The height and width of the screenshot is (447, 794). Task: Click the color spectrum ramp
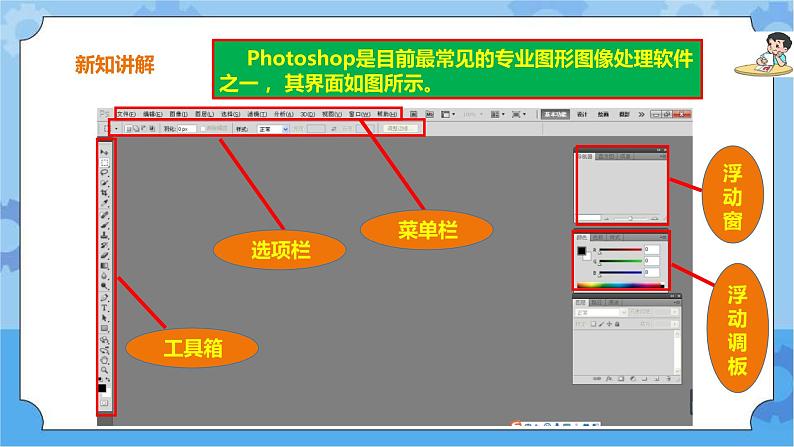pyautogui.click(x=620, y=286)
